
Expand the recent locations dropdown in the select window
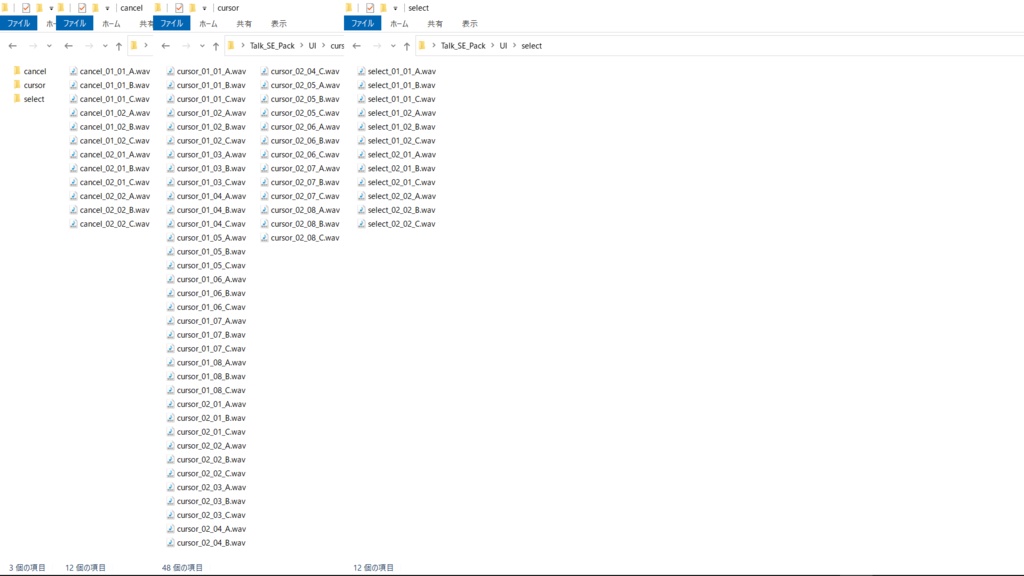point(393,46)
